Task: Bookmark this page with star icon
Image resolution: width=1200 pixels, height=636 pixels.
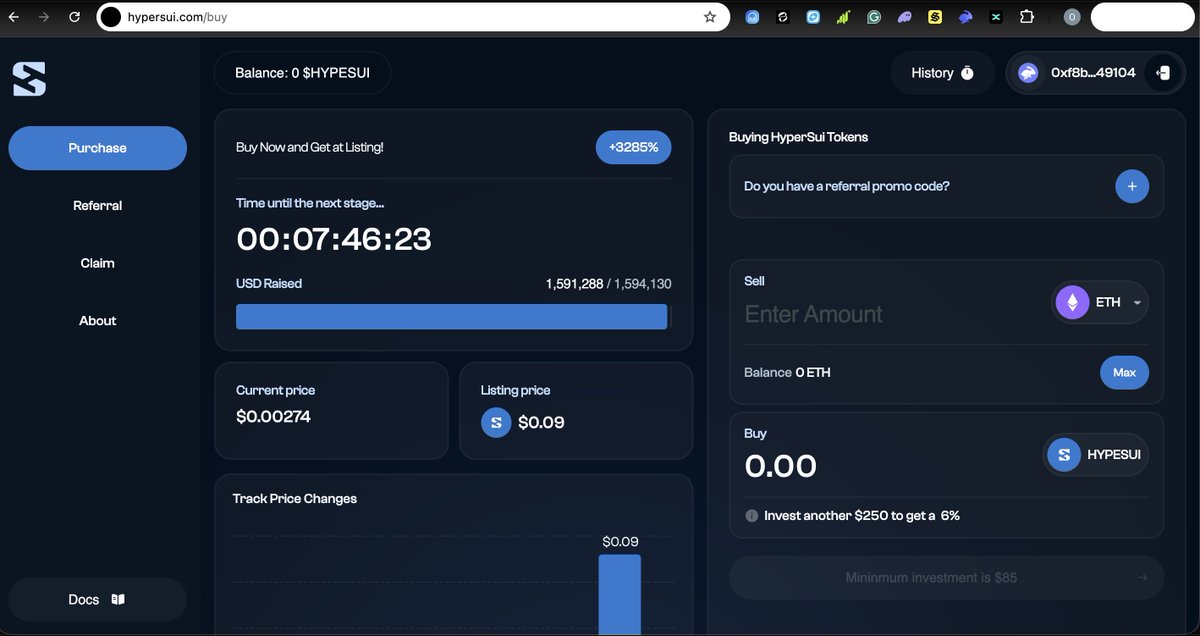Action: point(710,17)
